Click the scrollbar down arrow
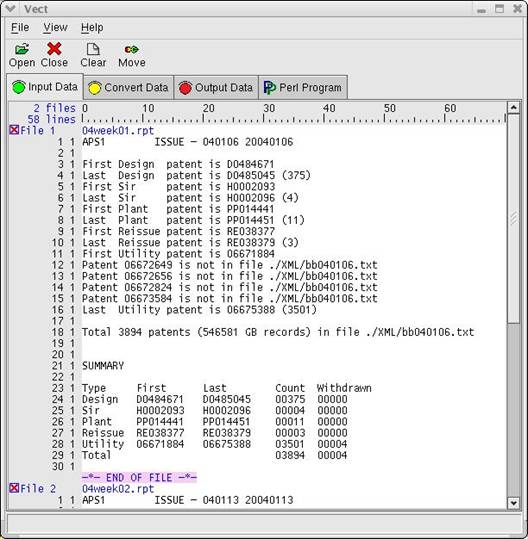The image size is (528, 539). click(x=514, y=503)
